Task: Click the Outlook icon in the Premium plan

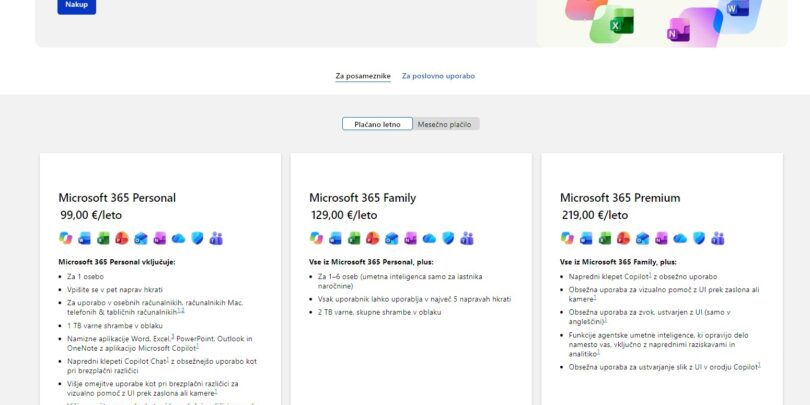Action: tap(642, 238)
